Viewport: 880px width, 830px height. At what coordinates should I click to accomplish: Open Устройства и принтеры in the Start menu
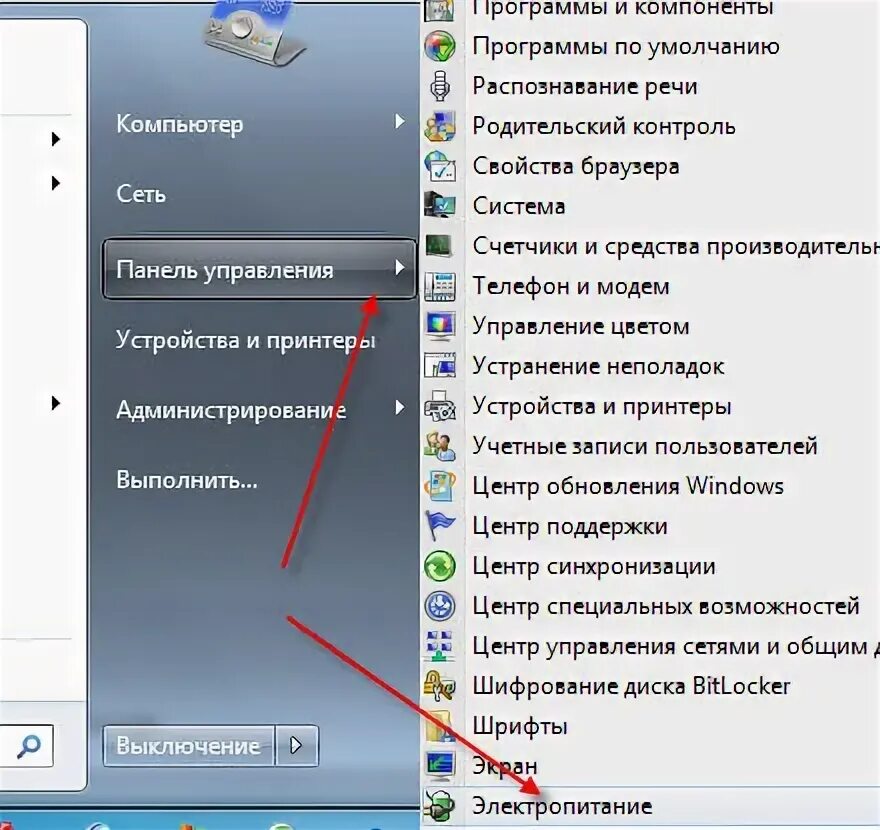click(245, 340)
